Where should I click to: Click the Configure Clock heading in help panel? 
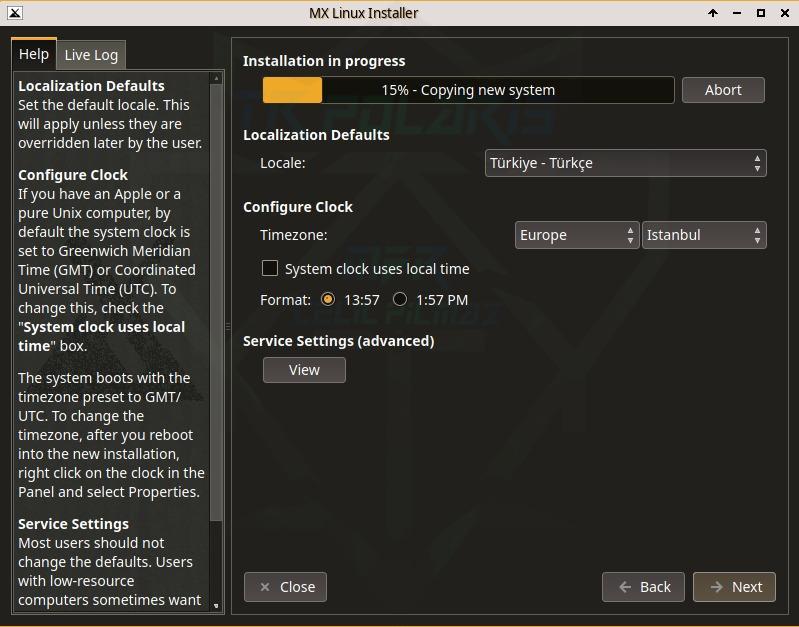coord(73,175)
